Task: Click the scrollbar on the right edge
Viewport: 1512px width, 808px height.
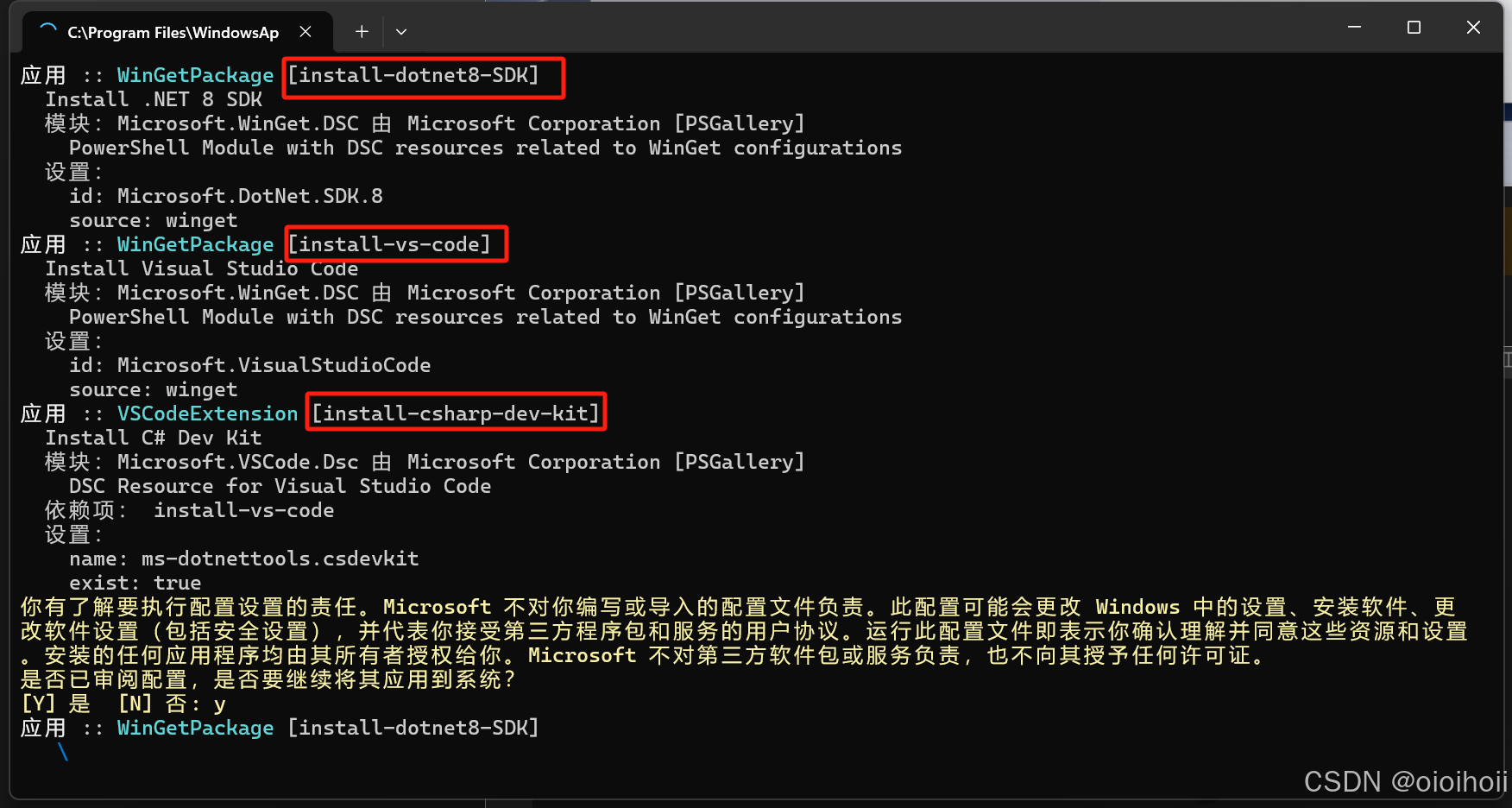Action: 1507,363
